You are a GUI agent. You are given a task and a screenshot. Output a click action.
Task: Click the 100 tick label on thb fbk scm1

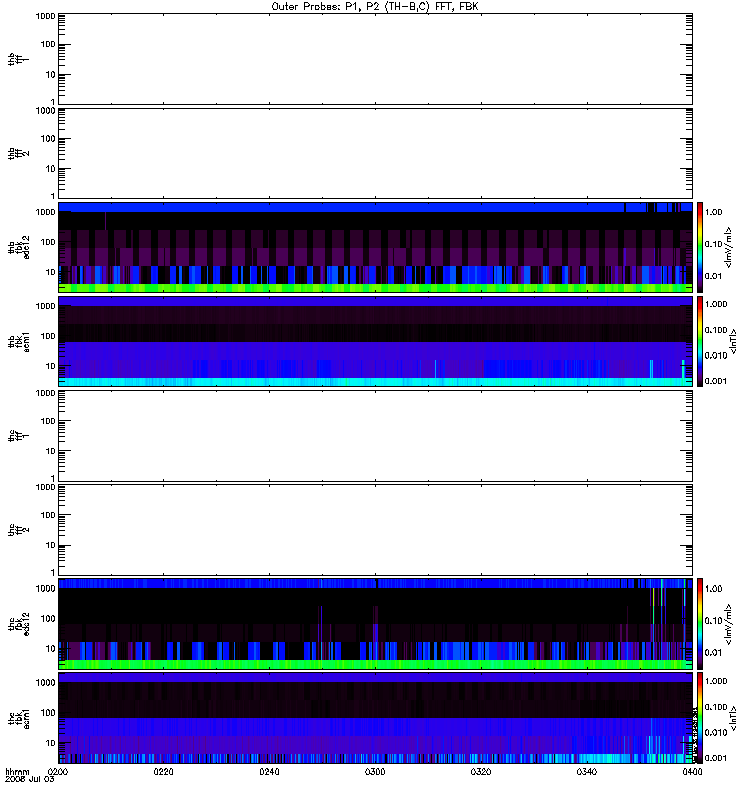click(x=48, y=336)
